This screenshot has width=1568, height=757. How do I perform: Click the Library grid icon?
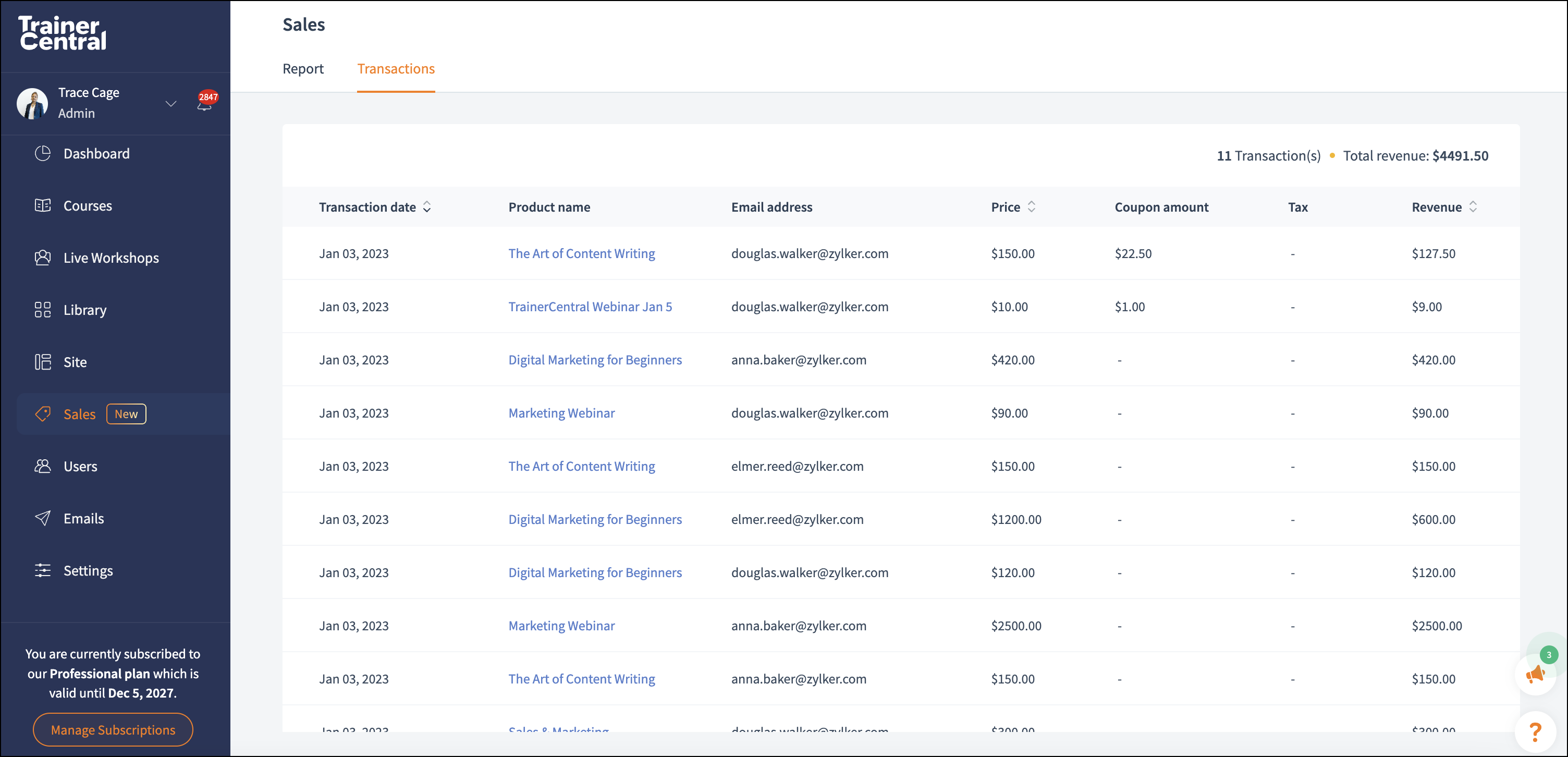click(43, 310)
